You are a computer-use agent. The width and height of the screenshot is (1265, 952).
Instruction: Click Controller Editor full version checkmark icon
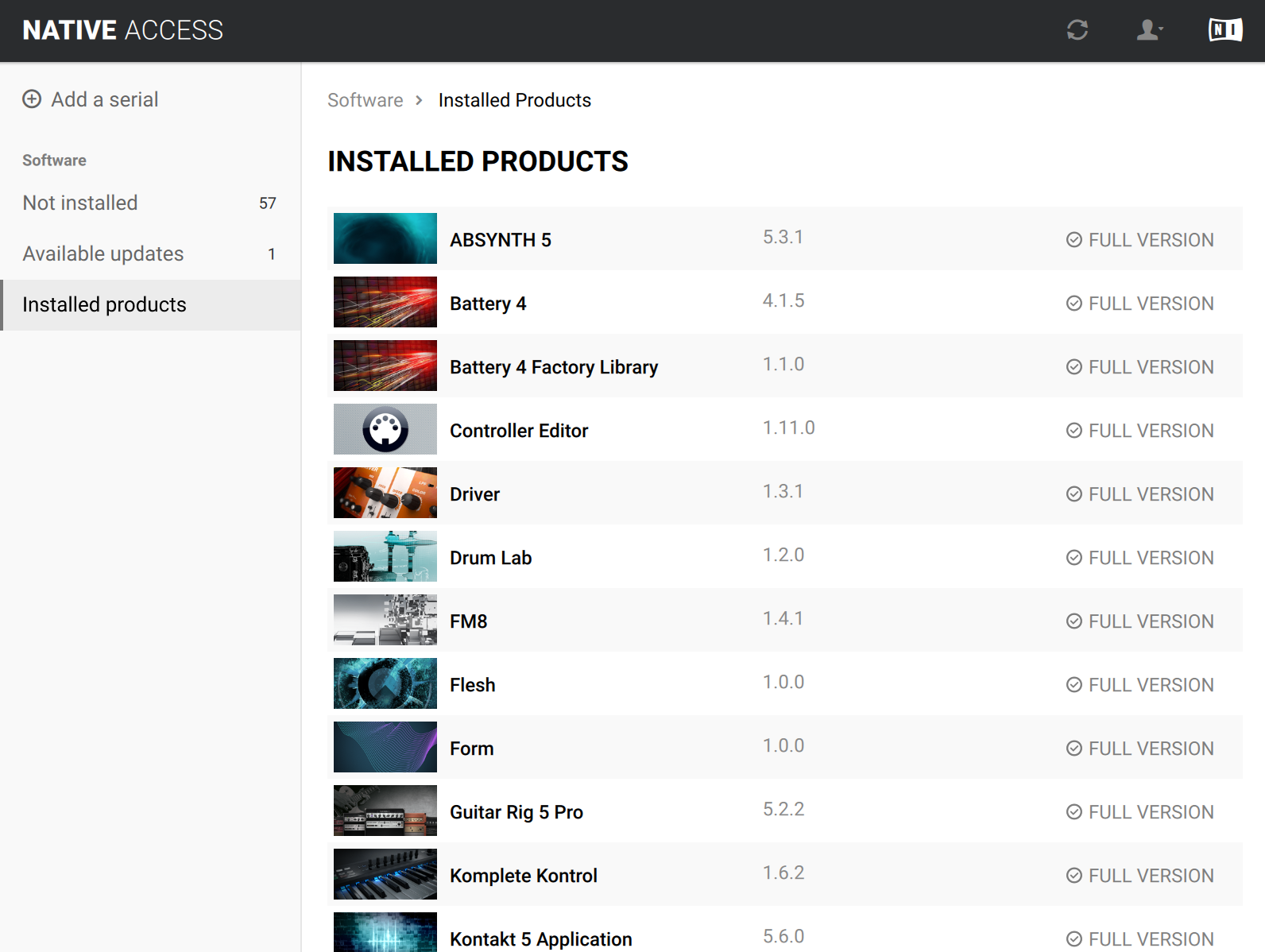1074,431
